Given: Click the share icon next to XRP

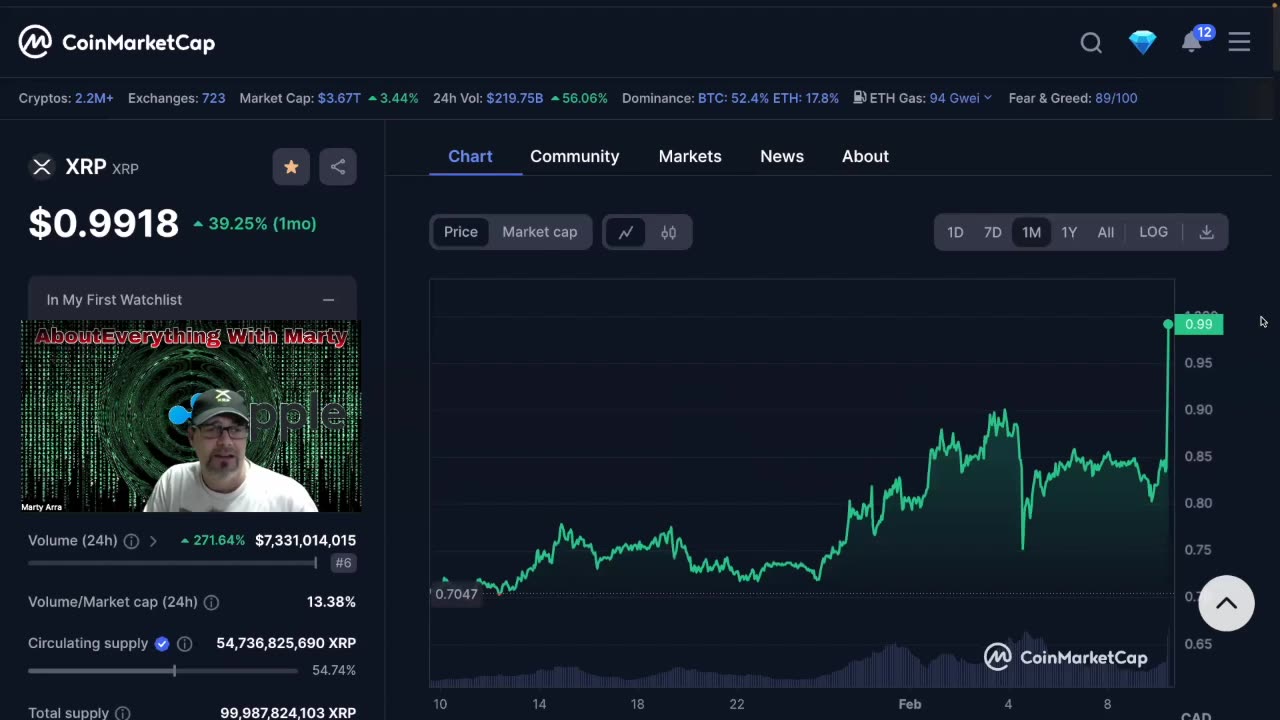Looking at the screenshot, I should [338, 167].
